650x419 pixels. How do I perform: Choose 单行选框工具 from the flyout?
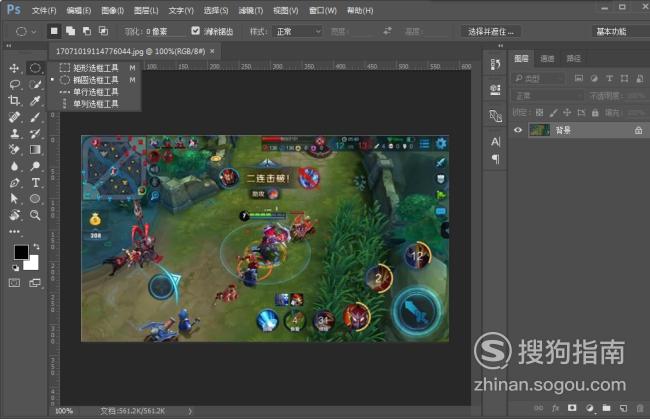pyautogui.click(x=95, y=92)
